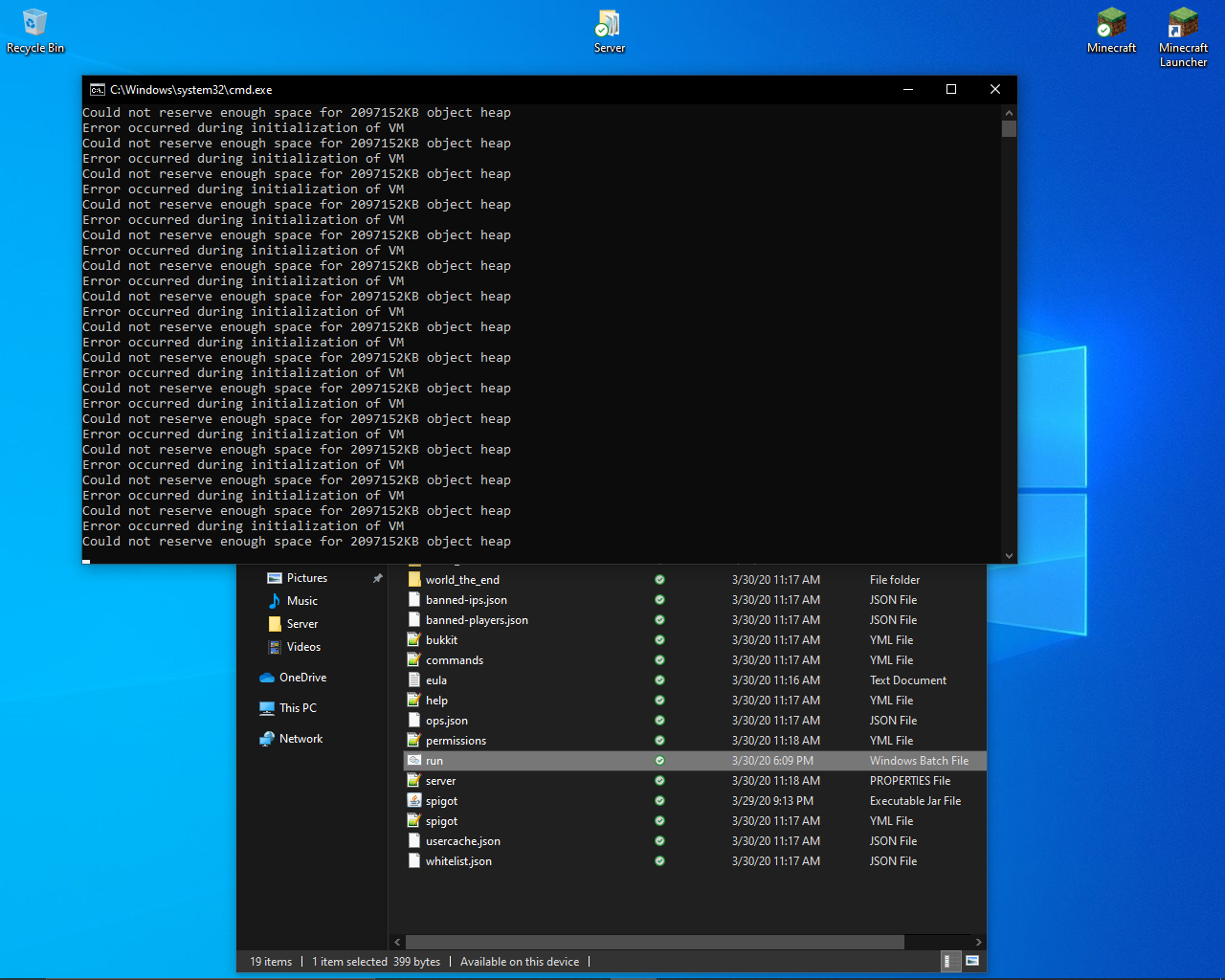Select the spigot Executable Jar file

441,801
